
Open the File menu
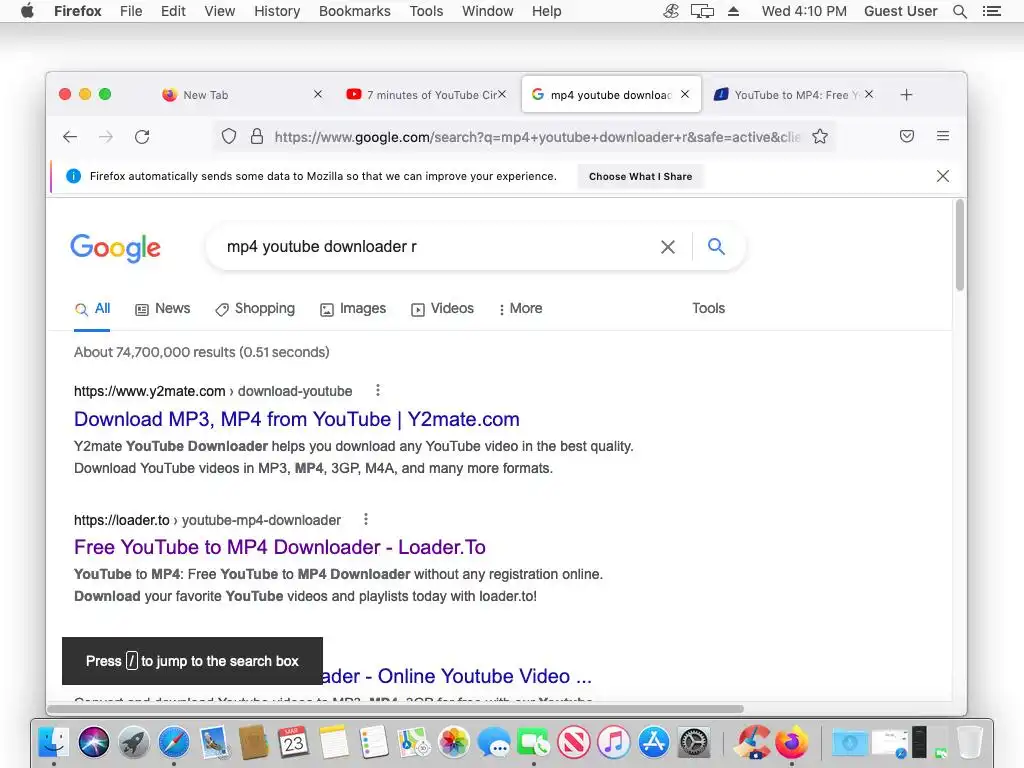coord(131,11)
